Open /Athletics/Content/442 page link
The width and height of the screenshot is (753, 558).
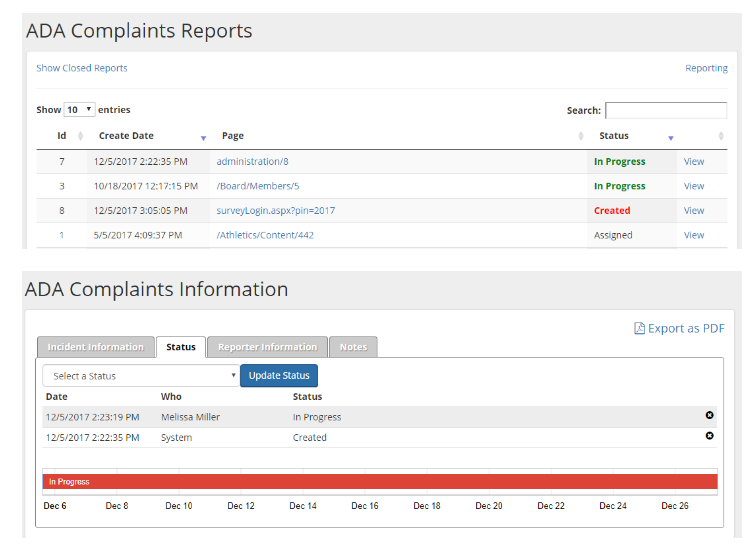click(265, 235)
